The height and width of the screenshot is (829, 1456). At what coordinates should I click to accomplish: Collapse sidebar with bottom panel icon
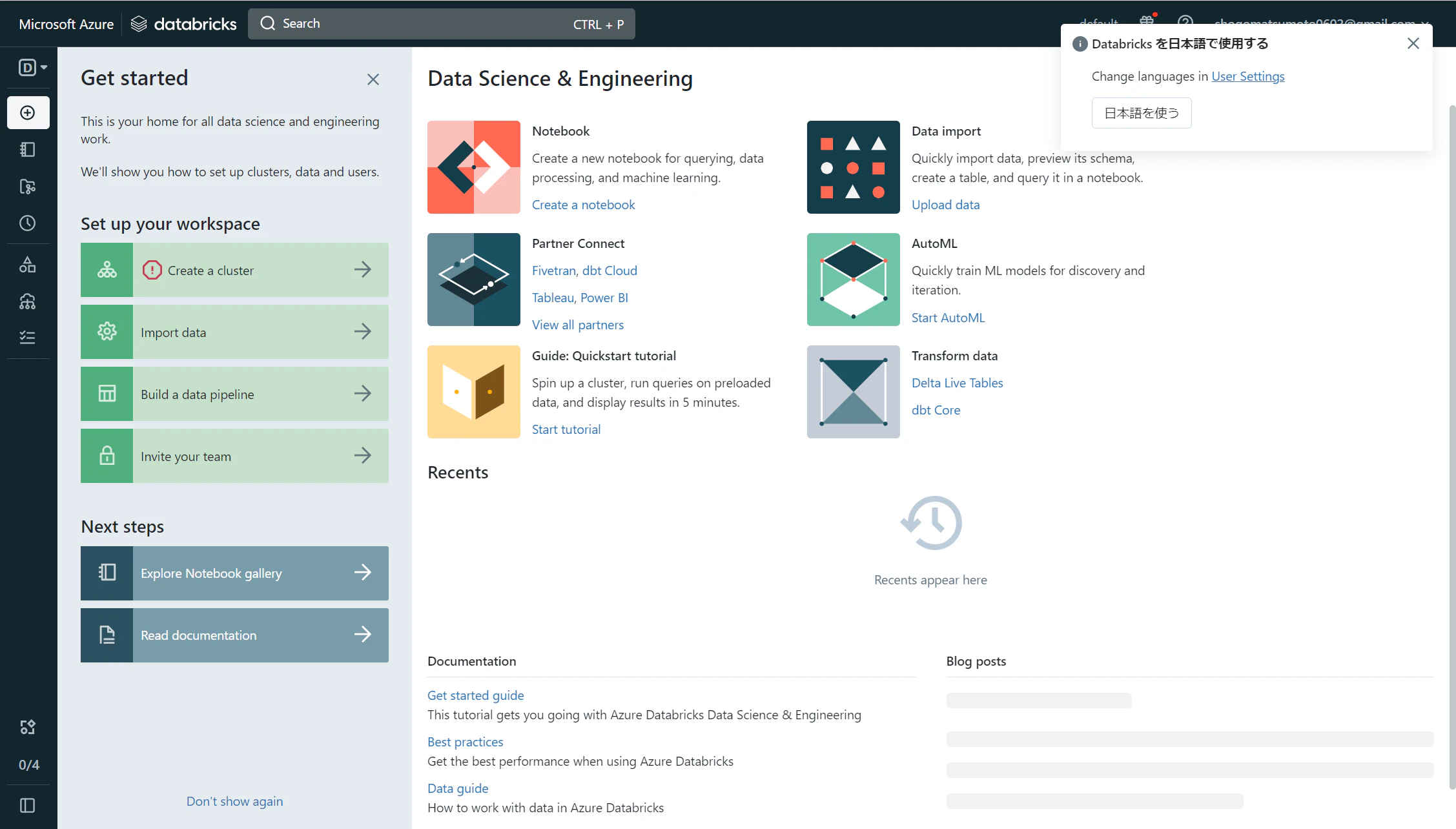(x=28, y=805)
